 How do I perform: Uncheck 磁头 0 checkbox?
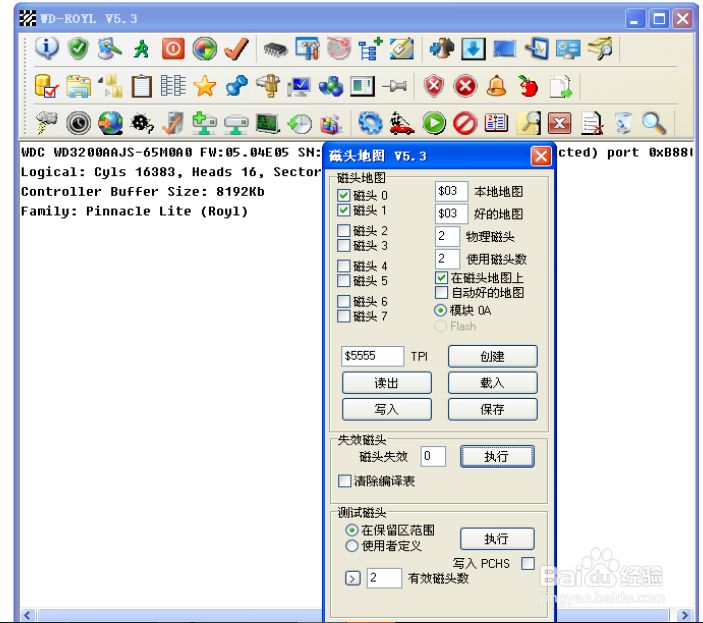pos(344,195)
